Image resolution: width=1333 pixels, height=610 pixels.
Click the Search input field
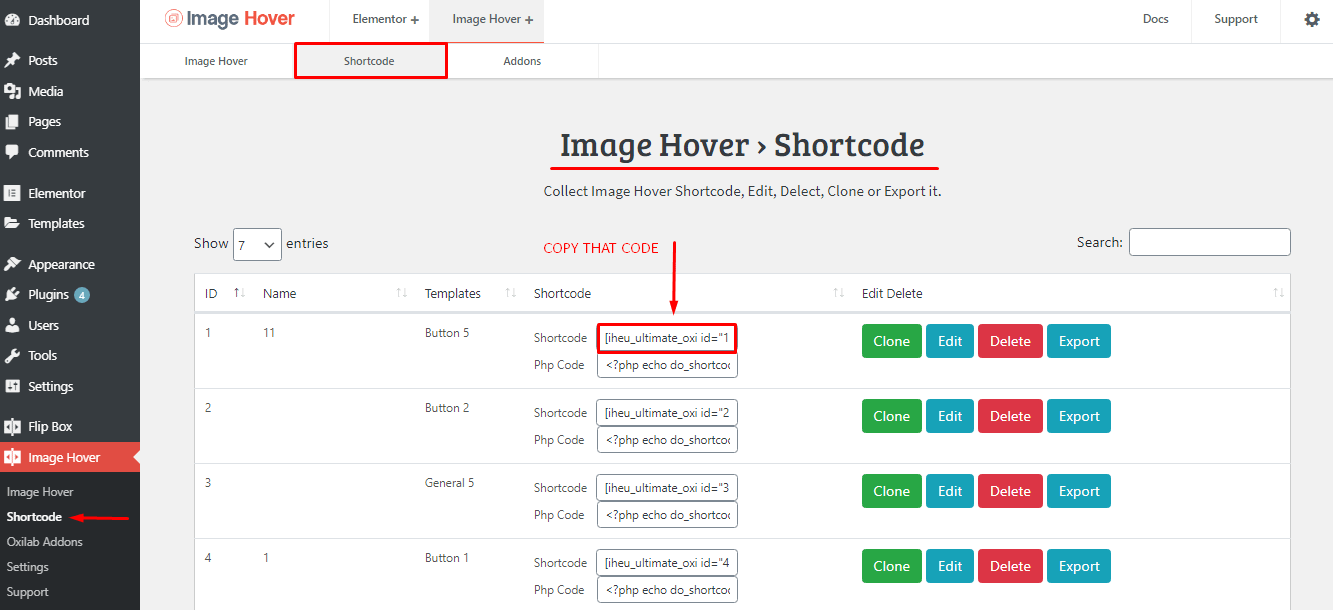pos(1210,242)
